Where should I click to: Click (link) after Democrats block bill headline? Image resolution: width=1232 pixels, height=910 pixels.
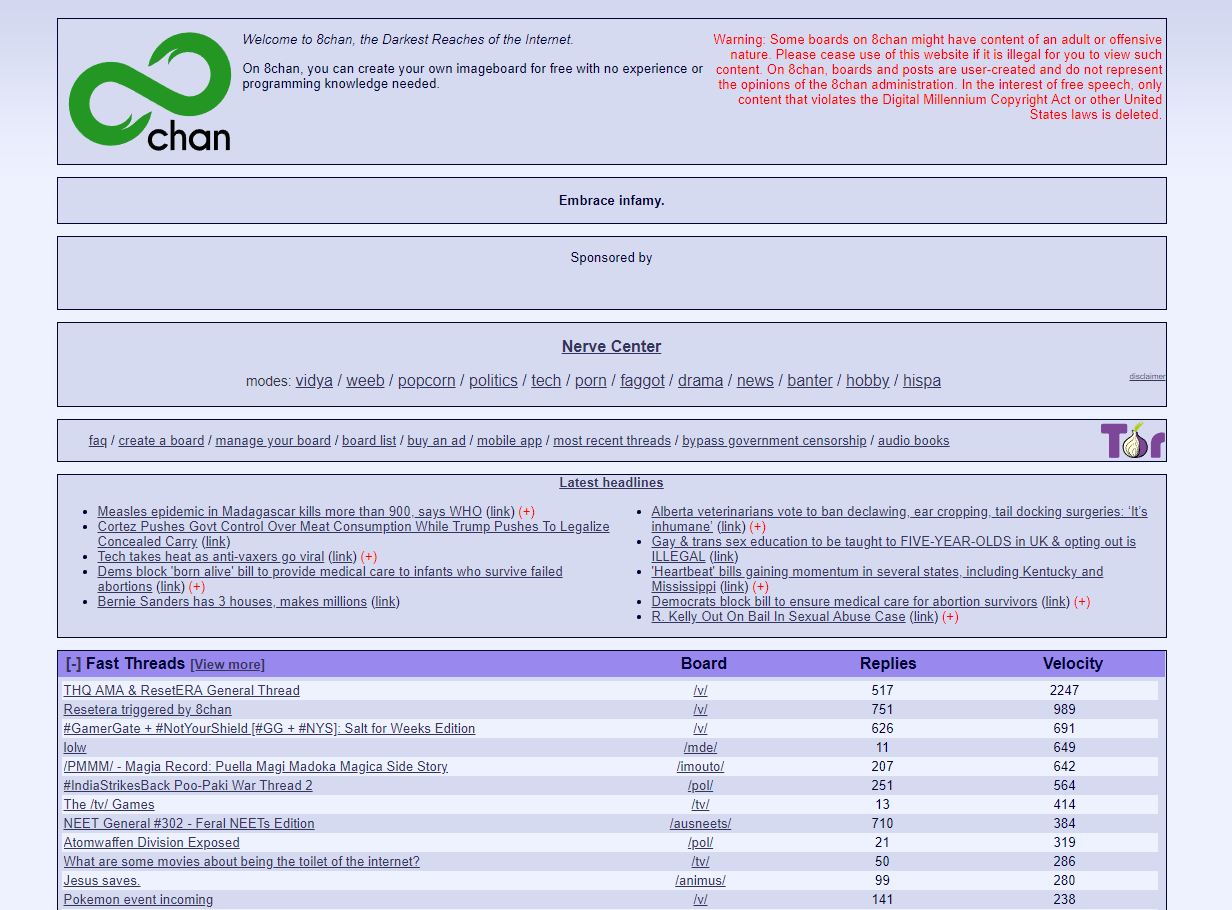pos(1055,602)
